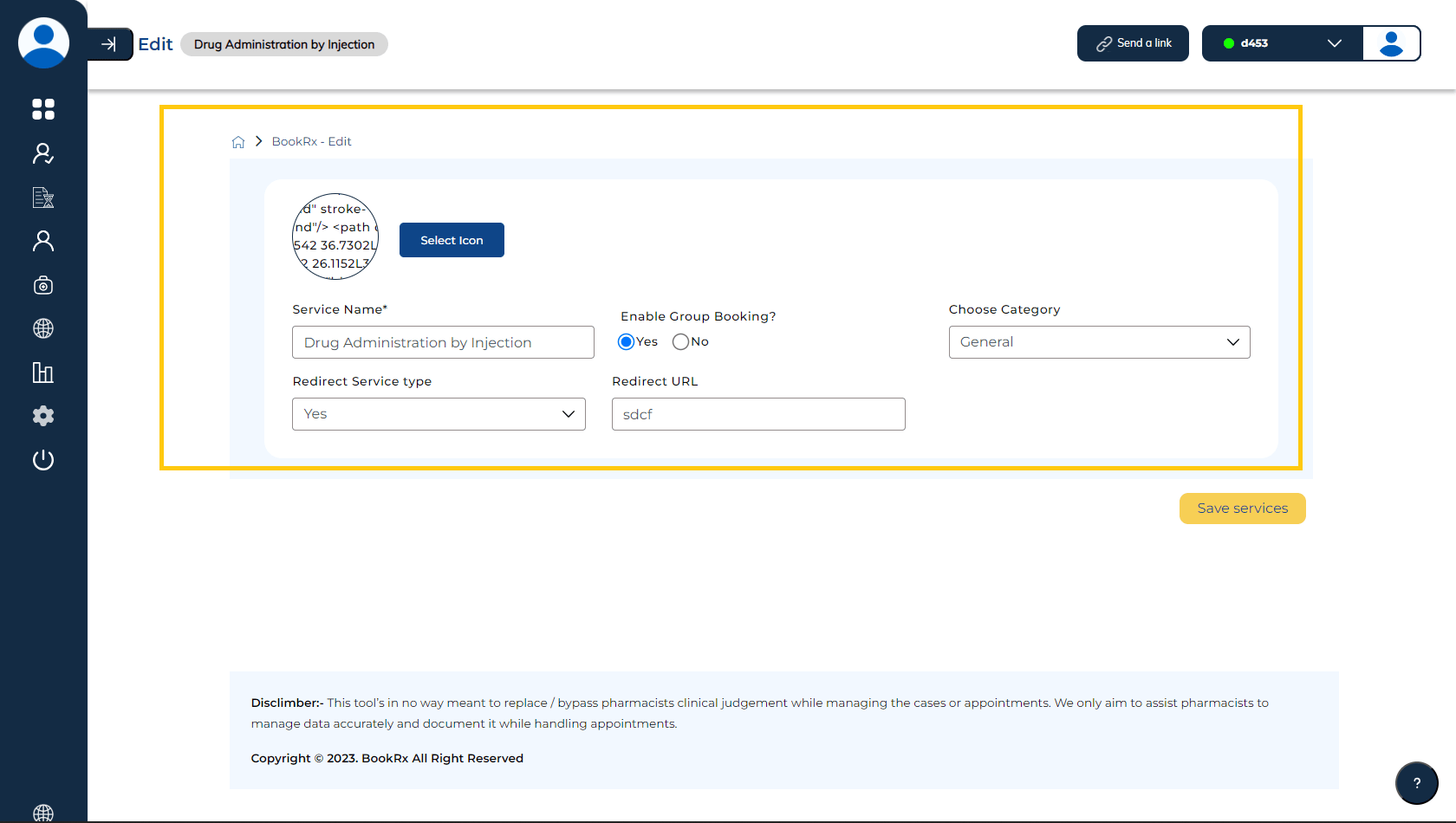Enable group booking by selecting Yes
This screenshot has height=823, width=1456.
[626, 341]
